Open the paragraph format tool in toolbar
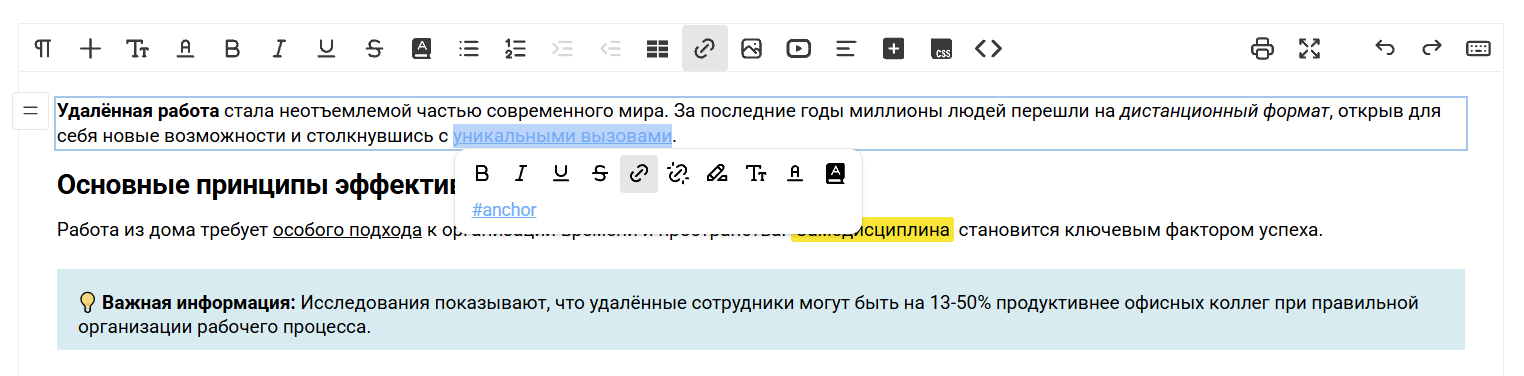Screen dimensions: 1524x376 click(x=43, y=48)
